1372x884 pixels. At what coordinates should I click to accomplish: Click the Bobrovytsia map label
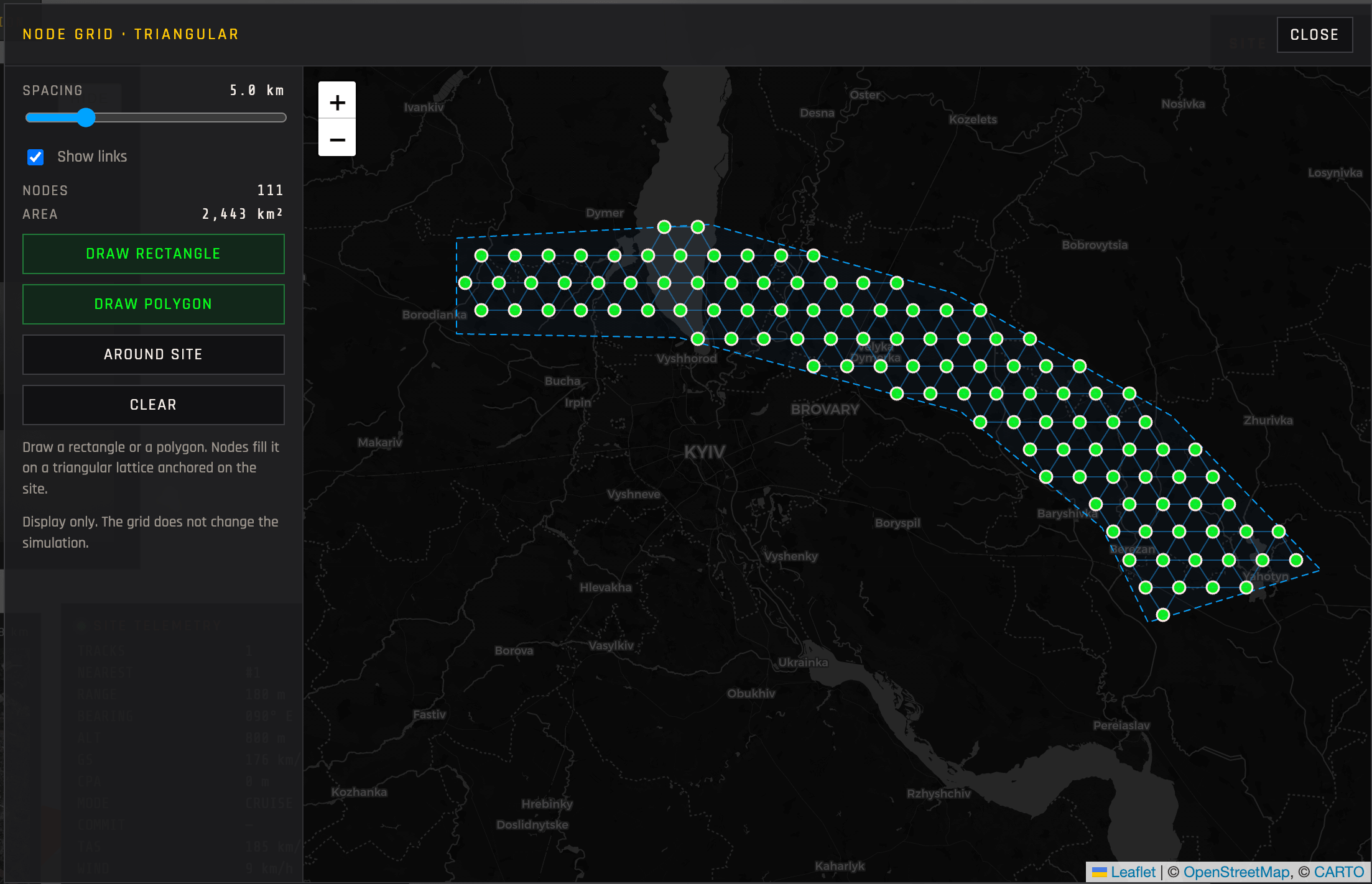coord(1095,245)
